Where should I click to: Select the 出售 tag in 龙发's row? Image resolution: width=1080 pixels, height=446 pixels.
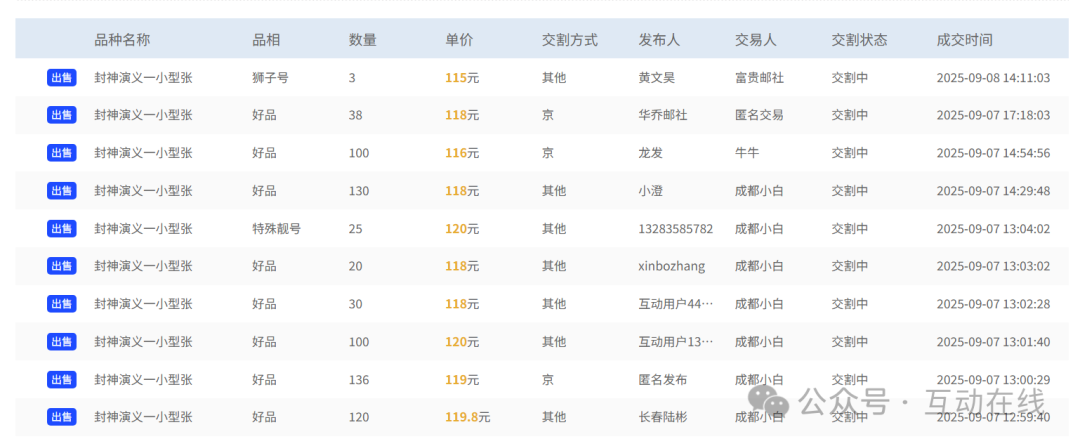coord(61,153)
